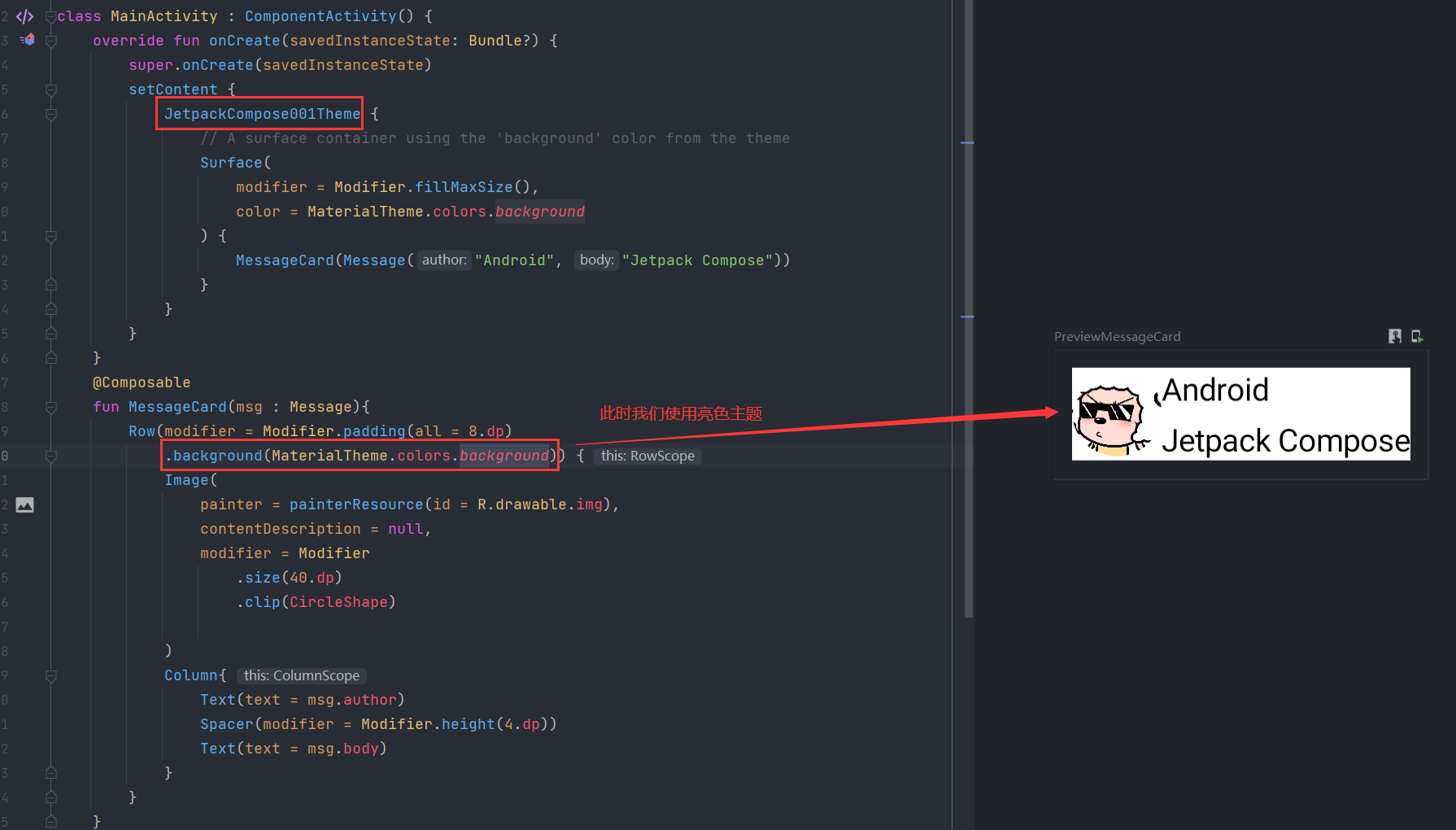This screenshot has height=830, width=1456.
Task: Collapse the Row block fold arrow
Action: (50, 456)
